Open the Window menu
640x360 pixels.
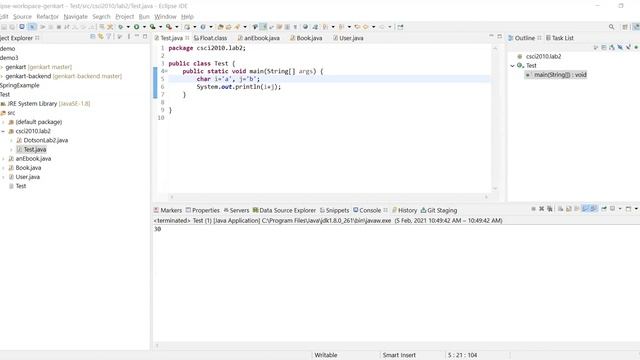(165, 17)
